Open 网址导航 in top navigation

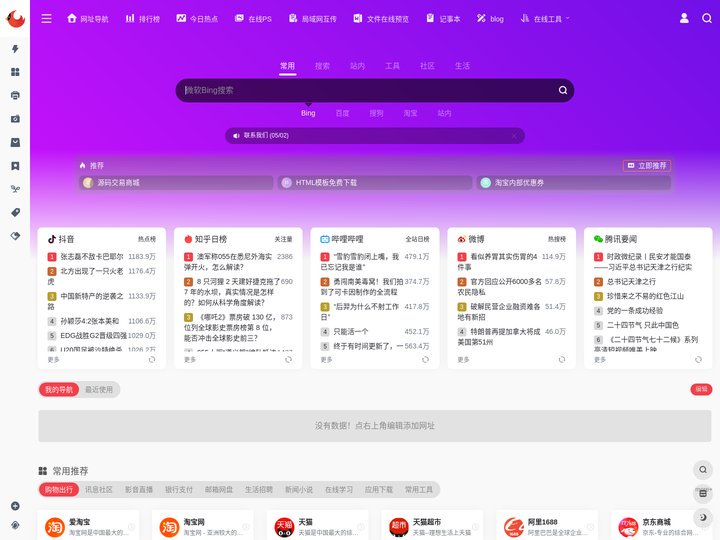tap(88, 19)
